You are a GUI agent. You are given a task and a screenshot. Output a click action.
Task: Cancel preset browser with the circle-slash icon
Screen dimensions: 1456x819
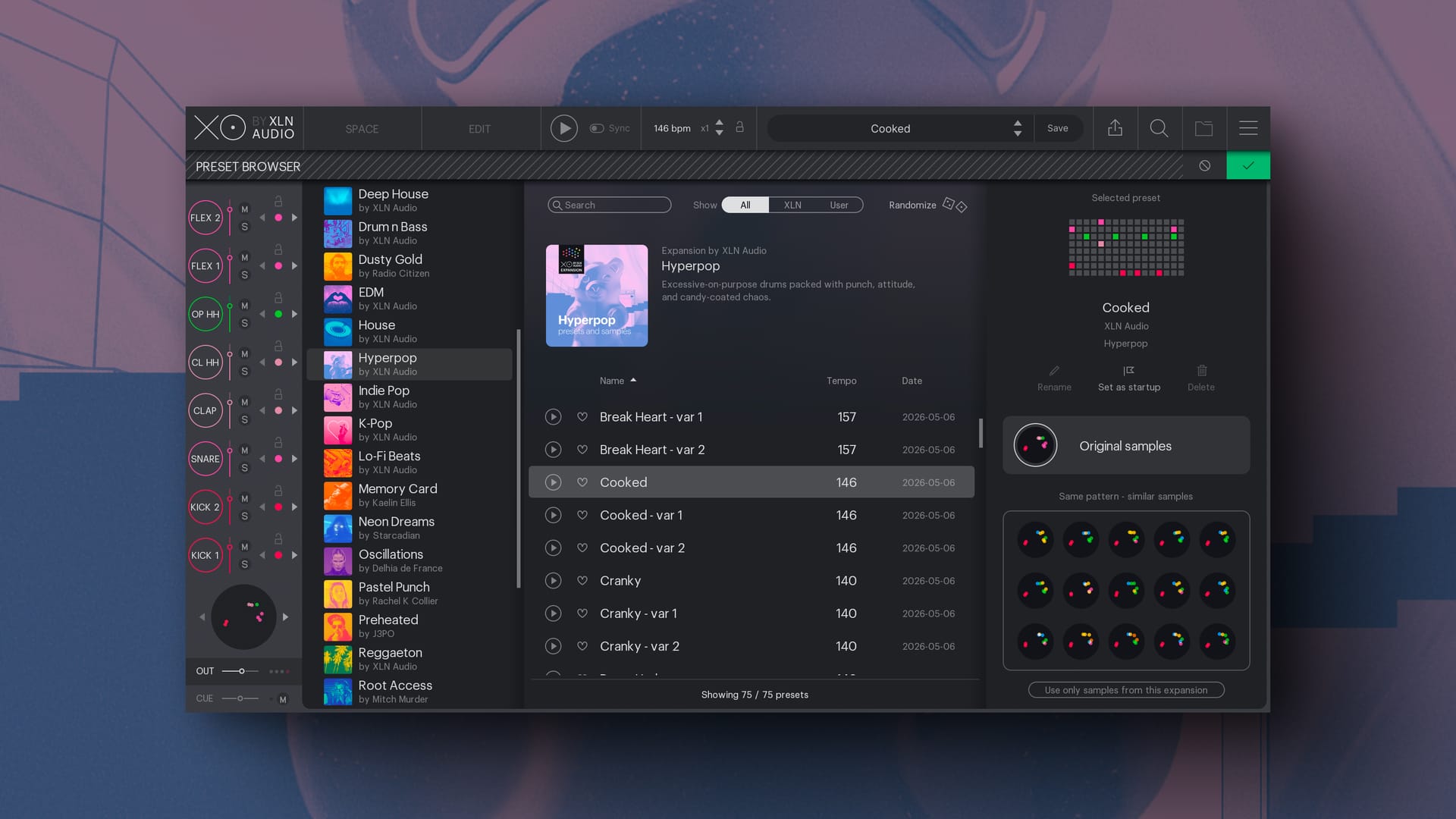point(1204,165)
